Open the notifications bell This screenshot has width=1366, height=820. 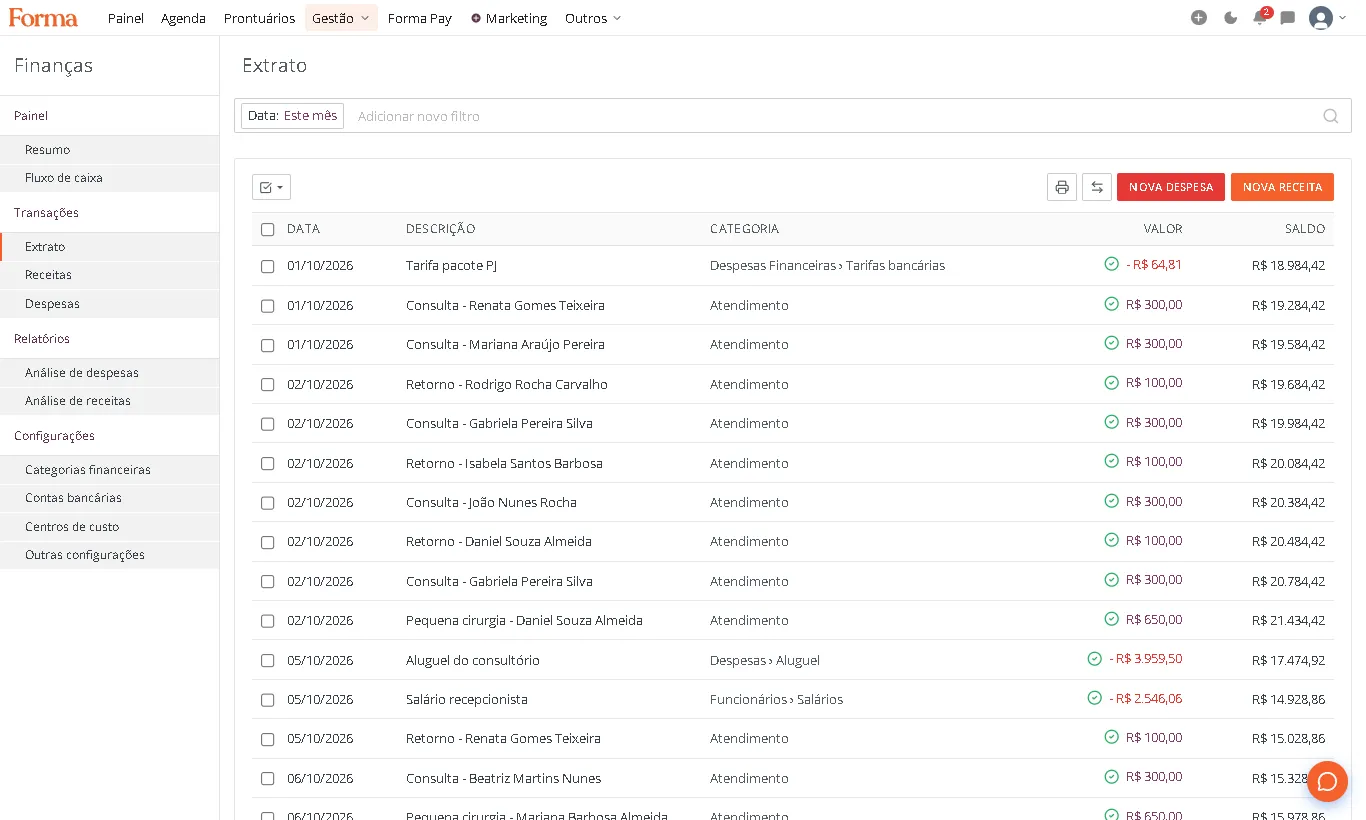click(x=1260, y=18)
